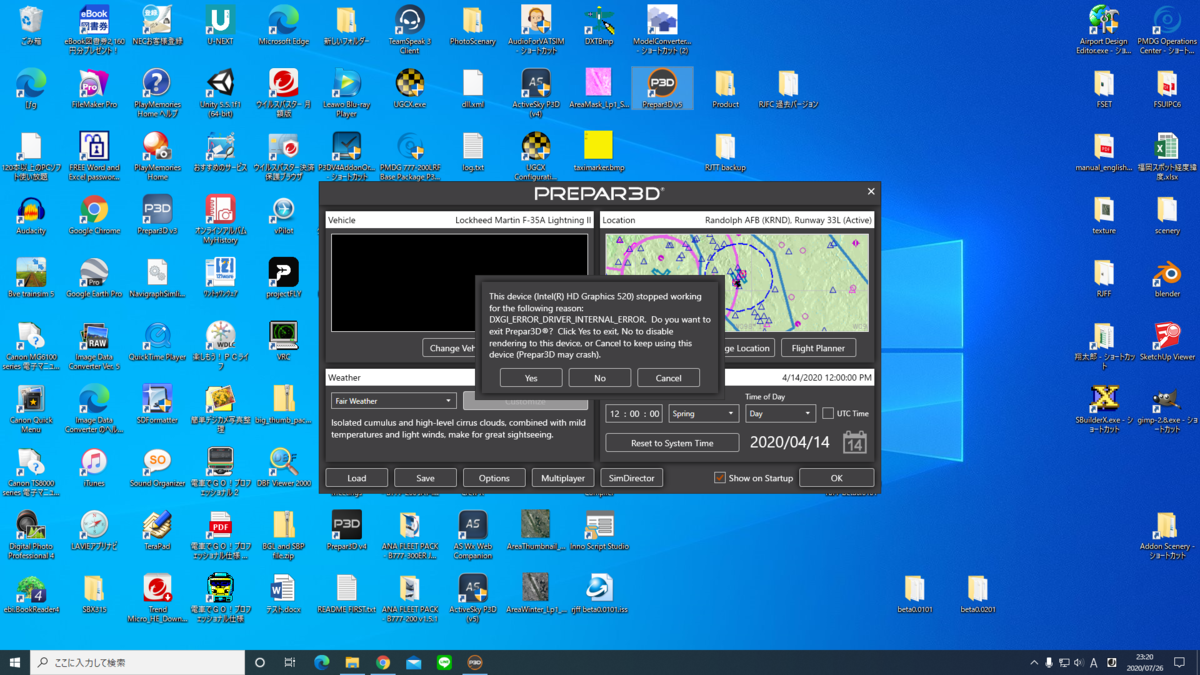This screenshot has height=675, width=1200.
Task: Click Reset to System Time button
Action: [x=672, y=443]
